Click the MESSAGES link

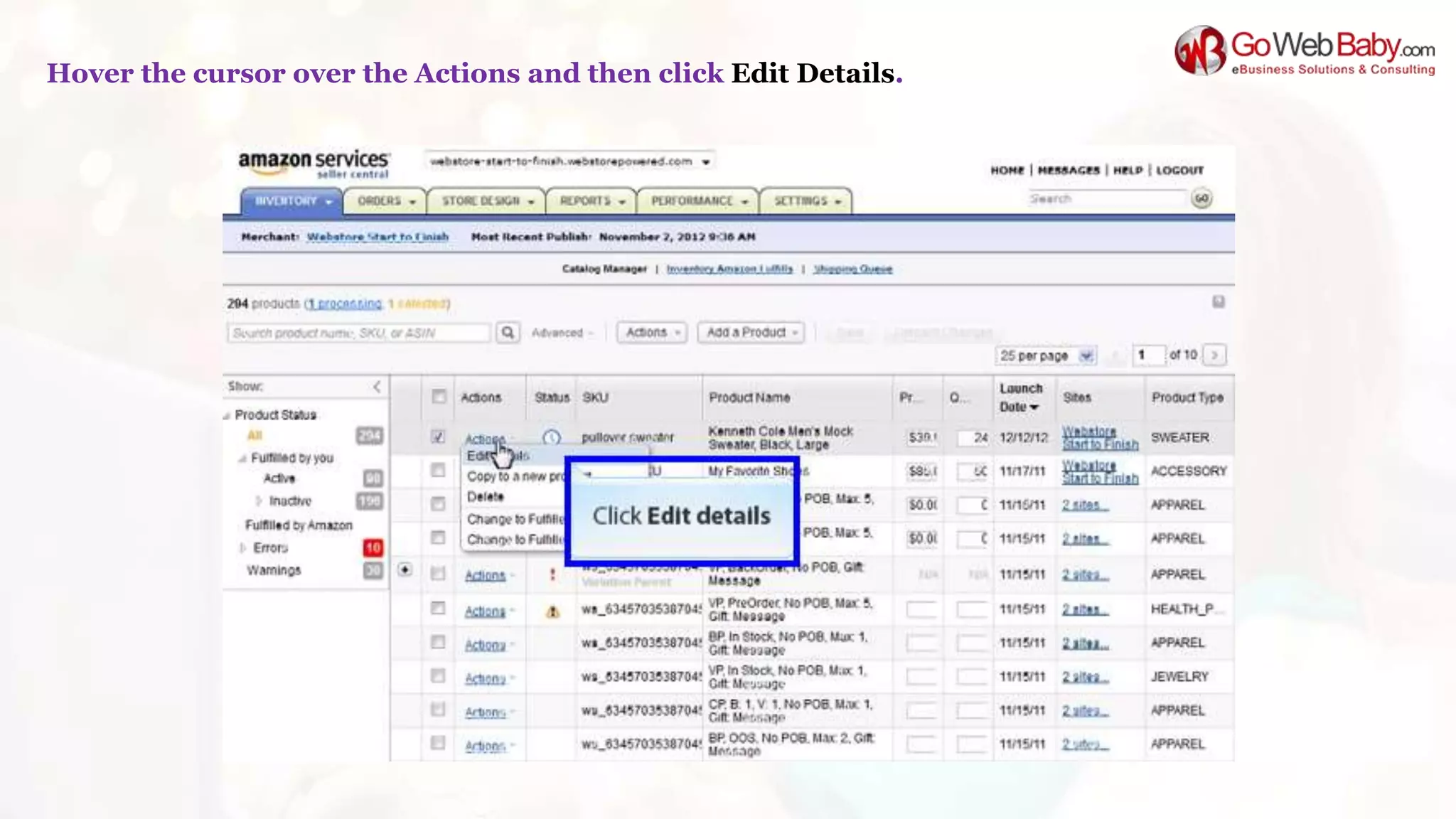click(1069, 171)
